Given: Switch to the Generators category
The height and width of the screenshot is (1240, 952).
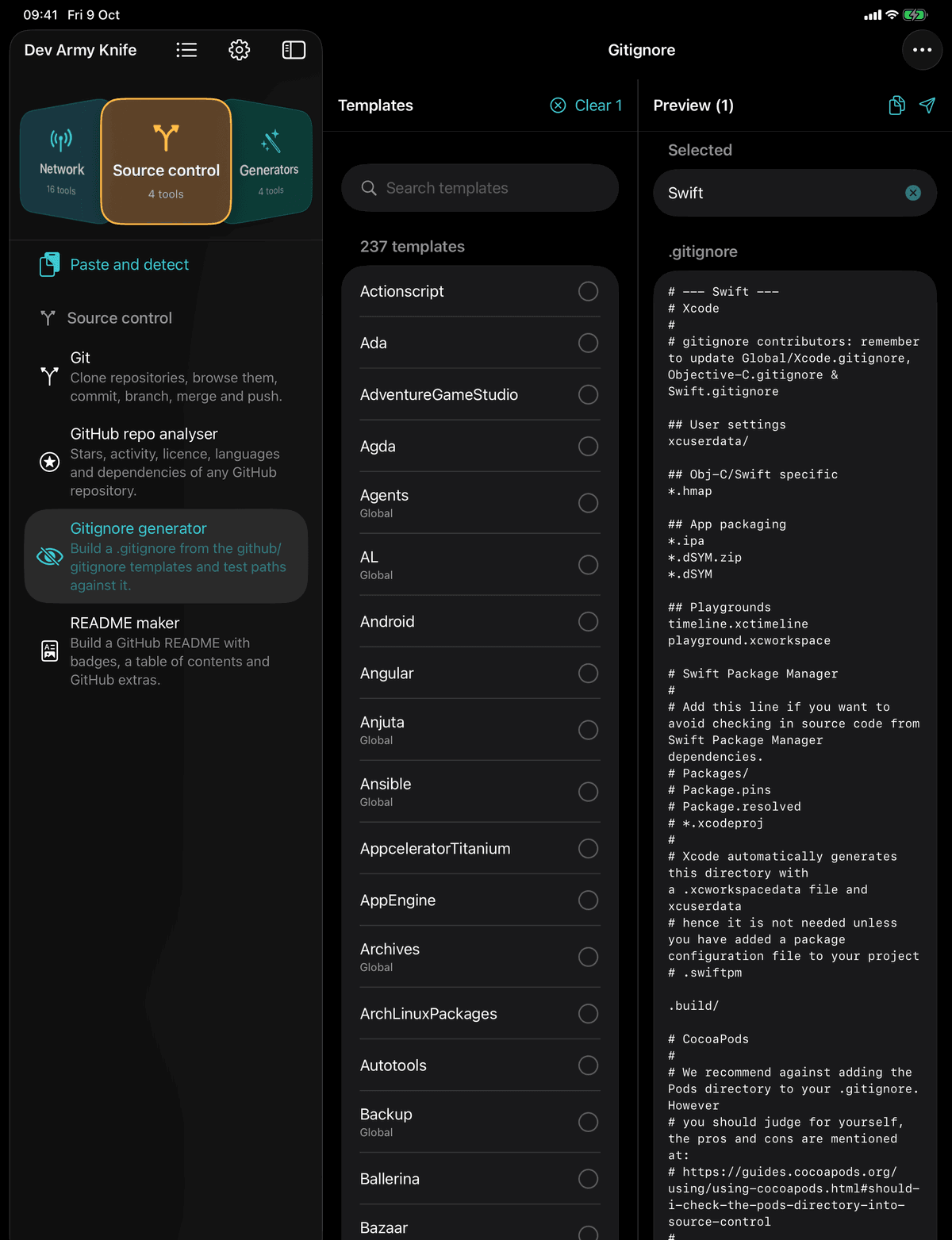Looking at the screenshot, I should point(270,162).
